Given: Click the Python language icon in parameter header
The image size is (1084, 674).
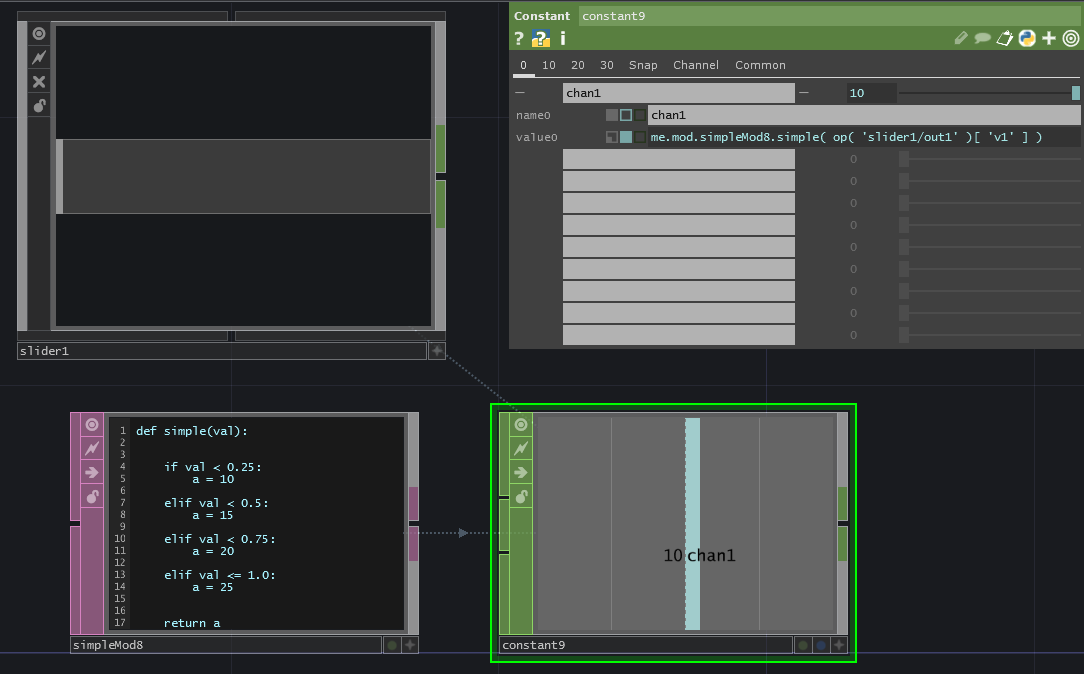Looking at the screenshot, I should point(1027,39).
